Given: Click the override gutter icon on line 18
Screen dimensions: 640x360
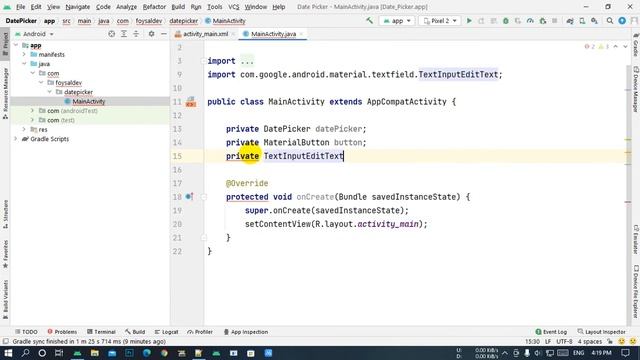Looking at the screenshot, I should (189, 197).
